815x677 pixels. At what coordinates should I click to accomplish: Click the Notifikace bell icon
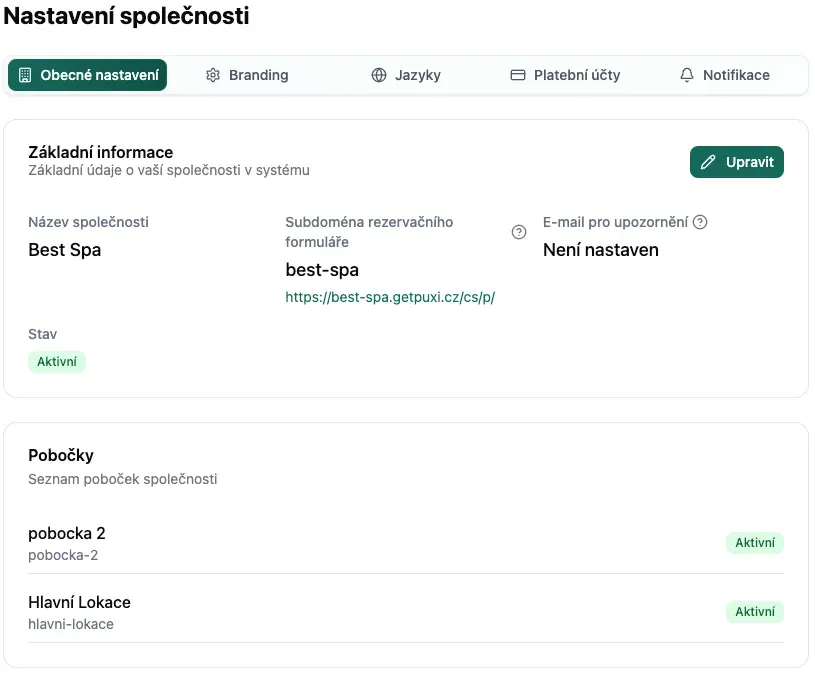click(686, 74)
